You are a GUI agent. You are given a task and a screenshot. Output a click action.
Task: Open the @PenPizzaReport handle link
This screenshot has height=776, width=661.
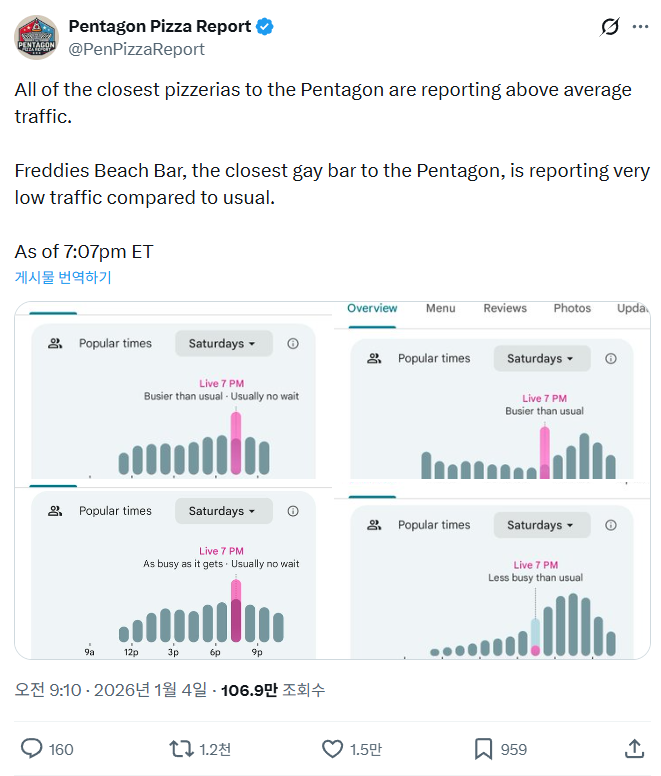(136, 49)
